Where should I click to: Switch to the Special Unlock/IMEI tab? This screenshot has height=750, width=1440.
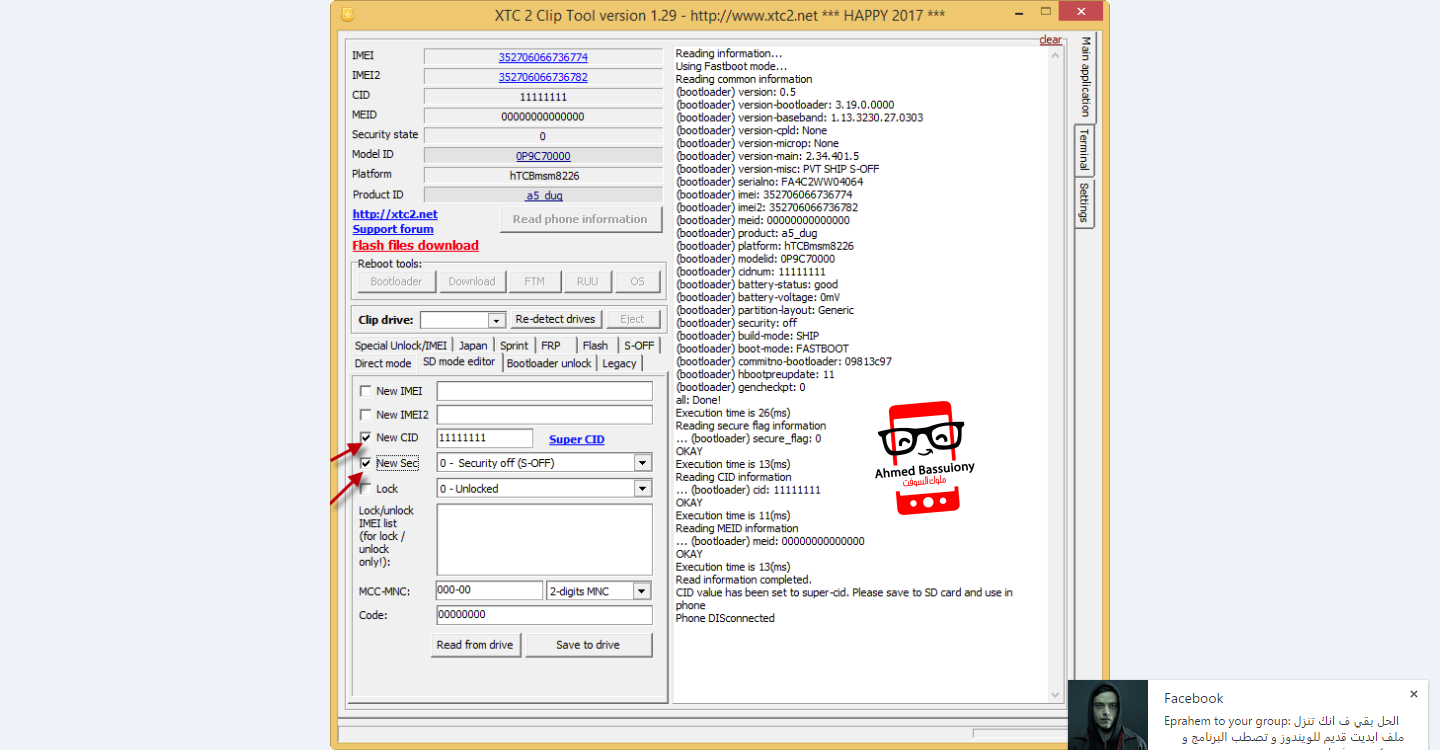pyautogui.click(x=401, y=345)
